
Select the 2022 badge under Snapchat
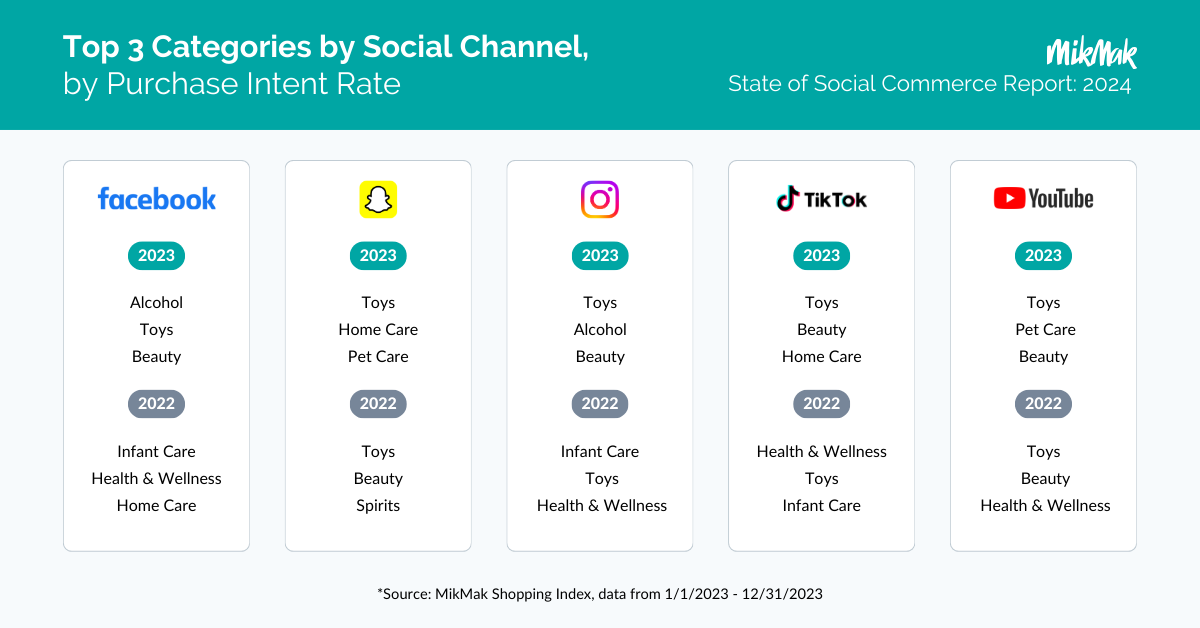tap(378, 404)
